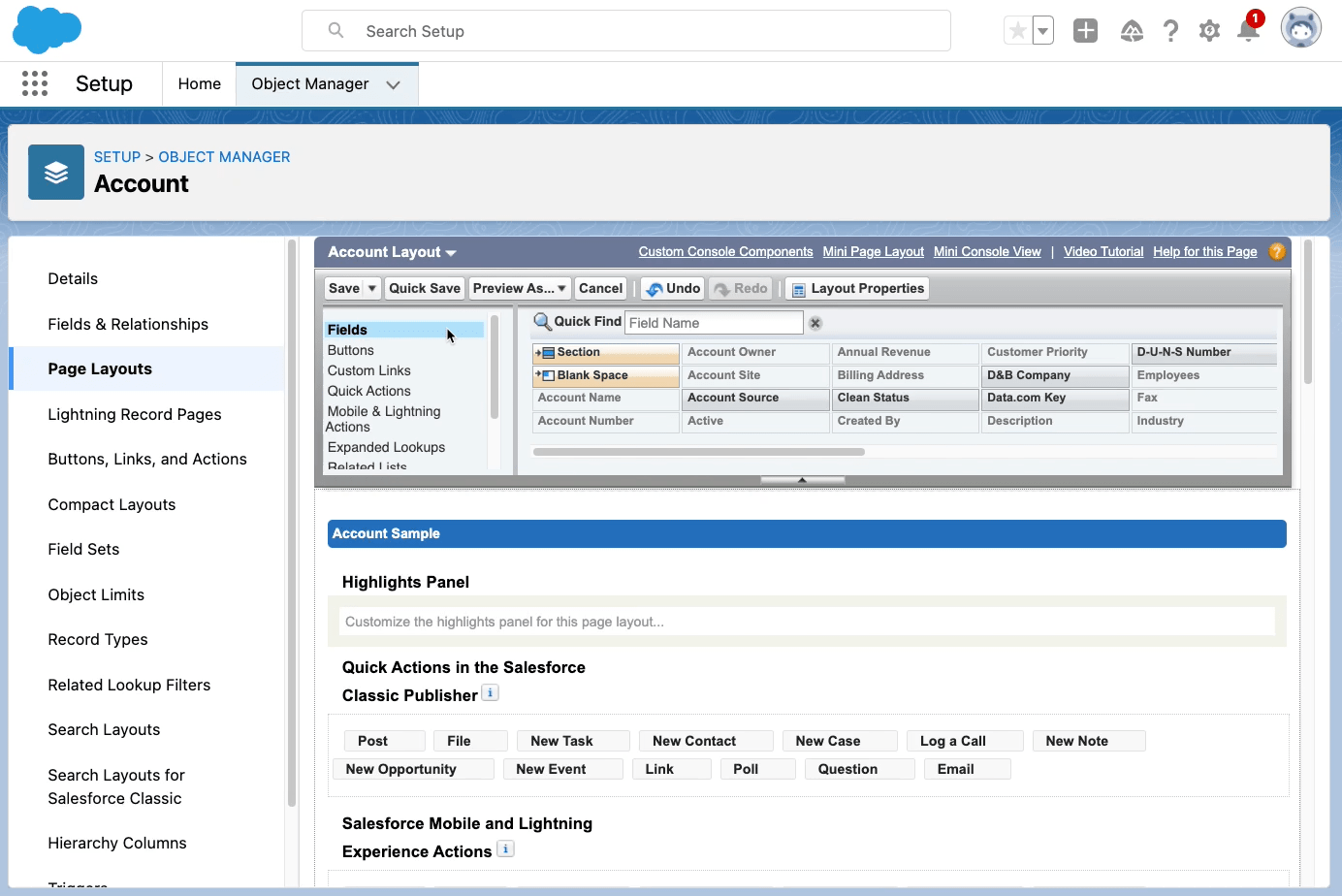The image size is (1342, 896).
Task: Click the notifications bell icon
Action: click(1248, 31)
